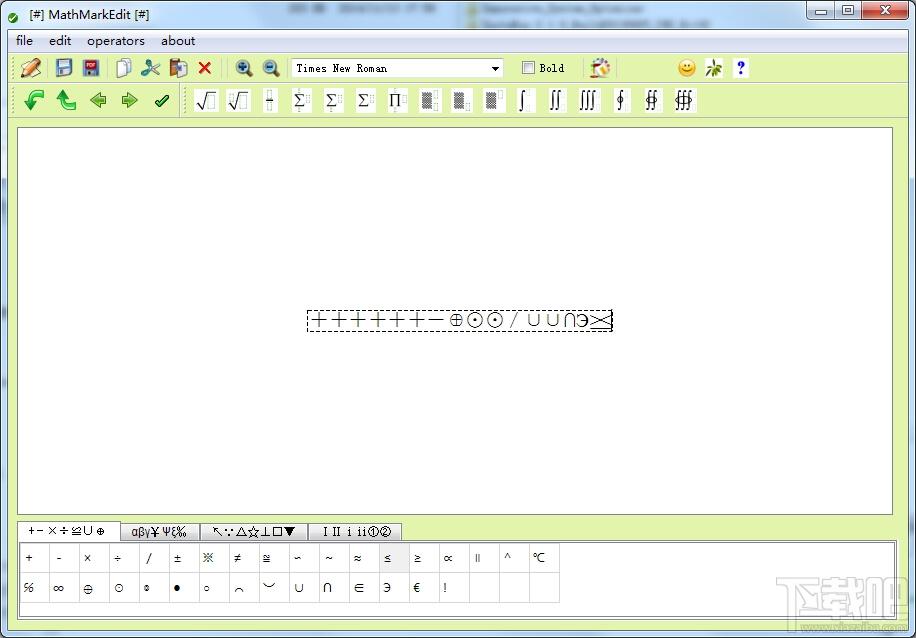Click the green up-turn arrow icon
The image size is (916, 638).
[66, 100]
